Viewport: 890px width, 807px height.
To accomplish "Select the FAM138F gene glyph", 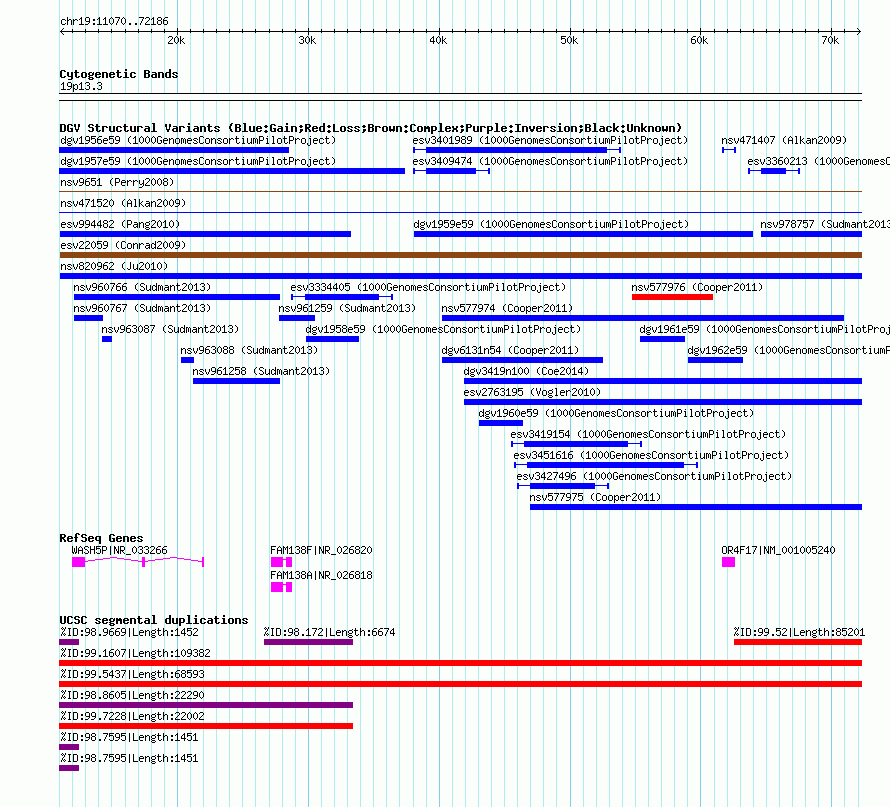I will tap(281, 562).
